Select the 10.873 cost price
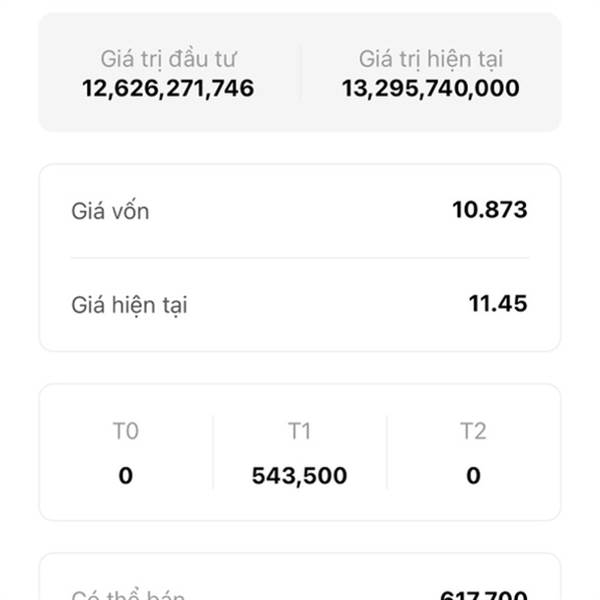Viewport: 600px width, 600px height. [489, 210]
